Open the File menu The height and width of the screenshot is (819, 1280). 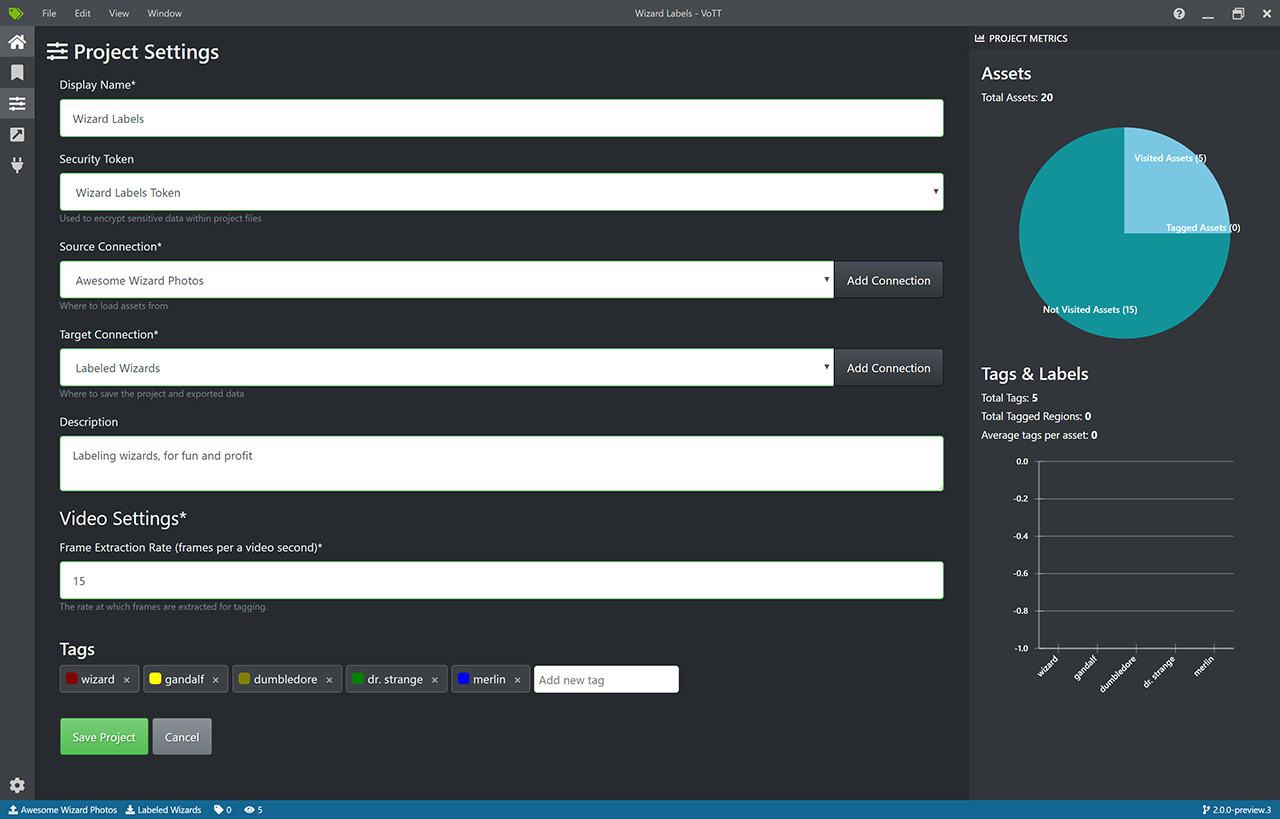click(49, 14)
